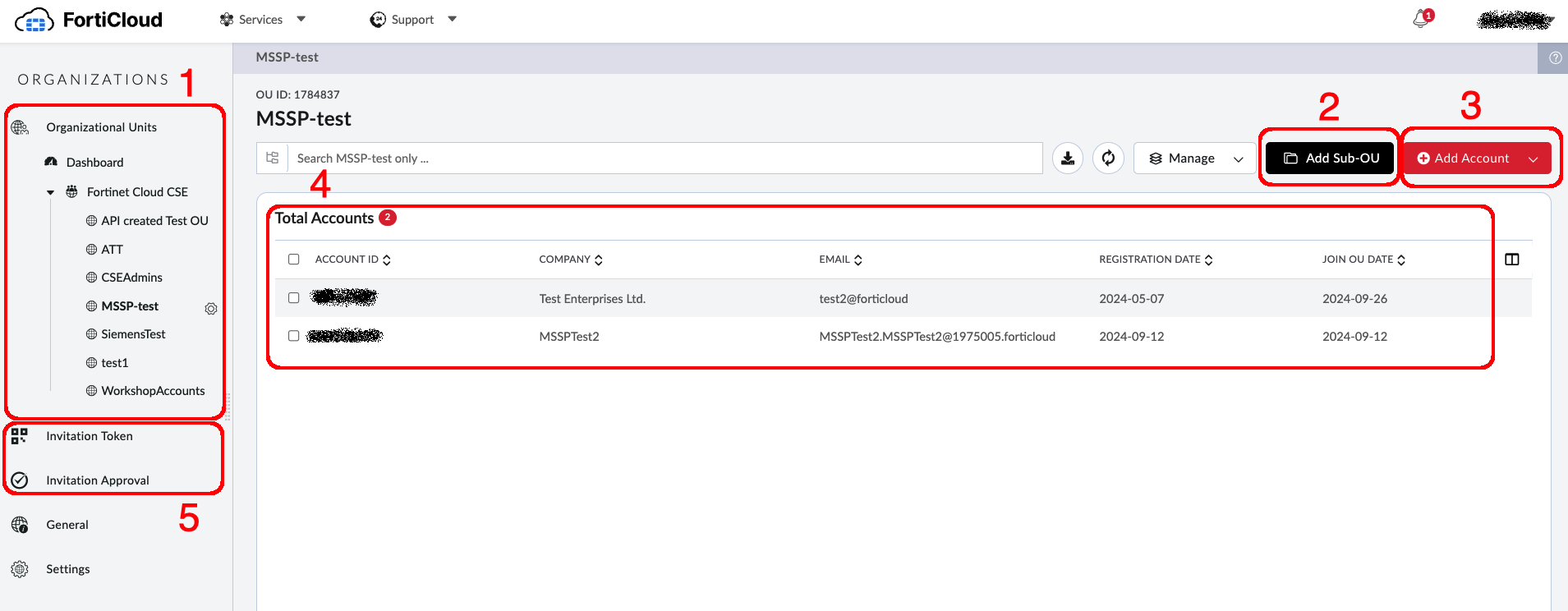
Task: Click the Organizational Units globe icon
Action: point(20,127)
